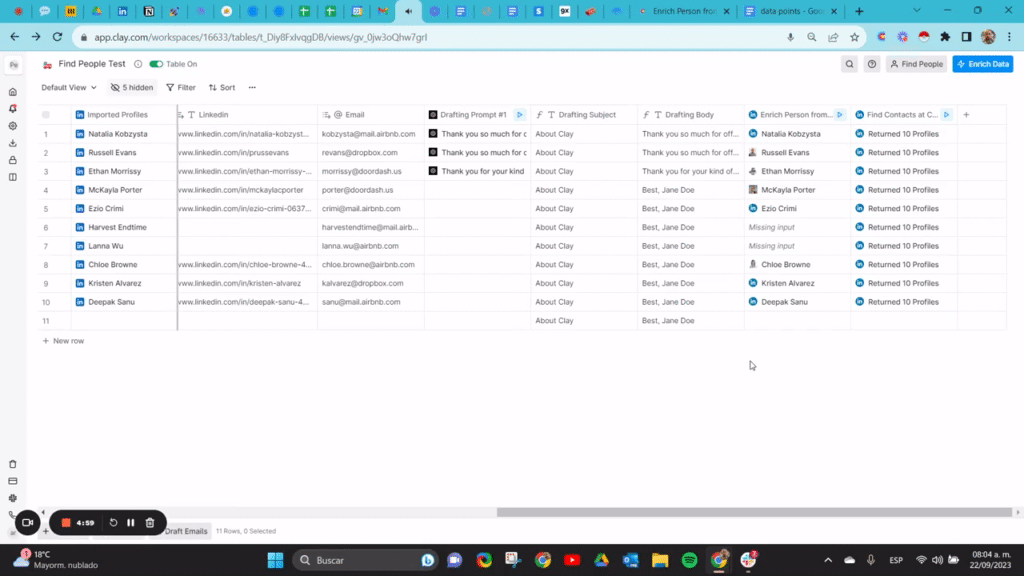Pause the screen recording
This screenshot has width=1024, height=576.
131,522
